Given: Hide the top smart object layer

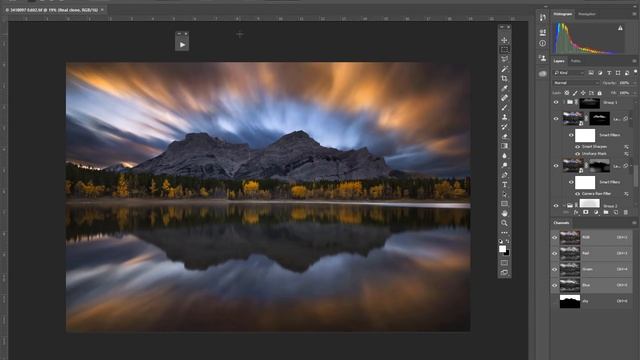Looking at the screenshot, I should coord(556,119).
